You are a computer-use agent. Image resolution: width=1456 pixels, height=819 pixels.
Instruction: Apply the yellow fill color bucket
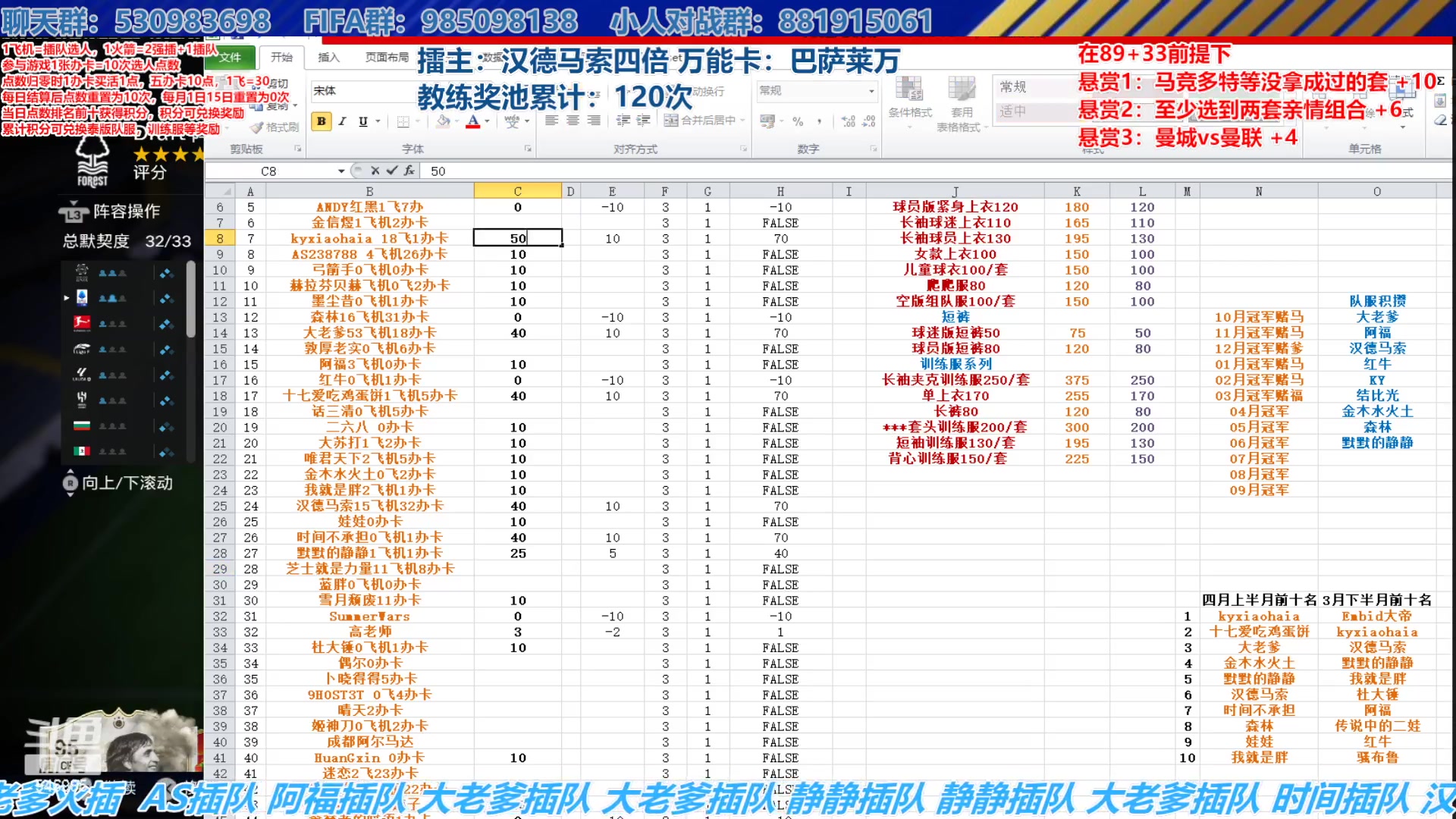pos(444,121)
